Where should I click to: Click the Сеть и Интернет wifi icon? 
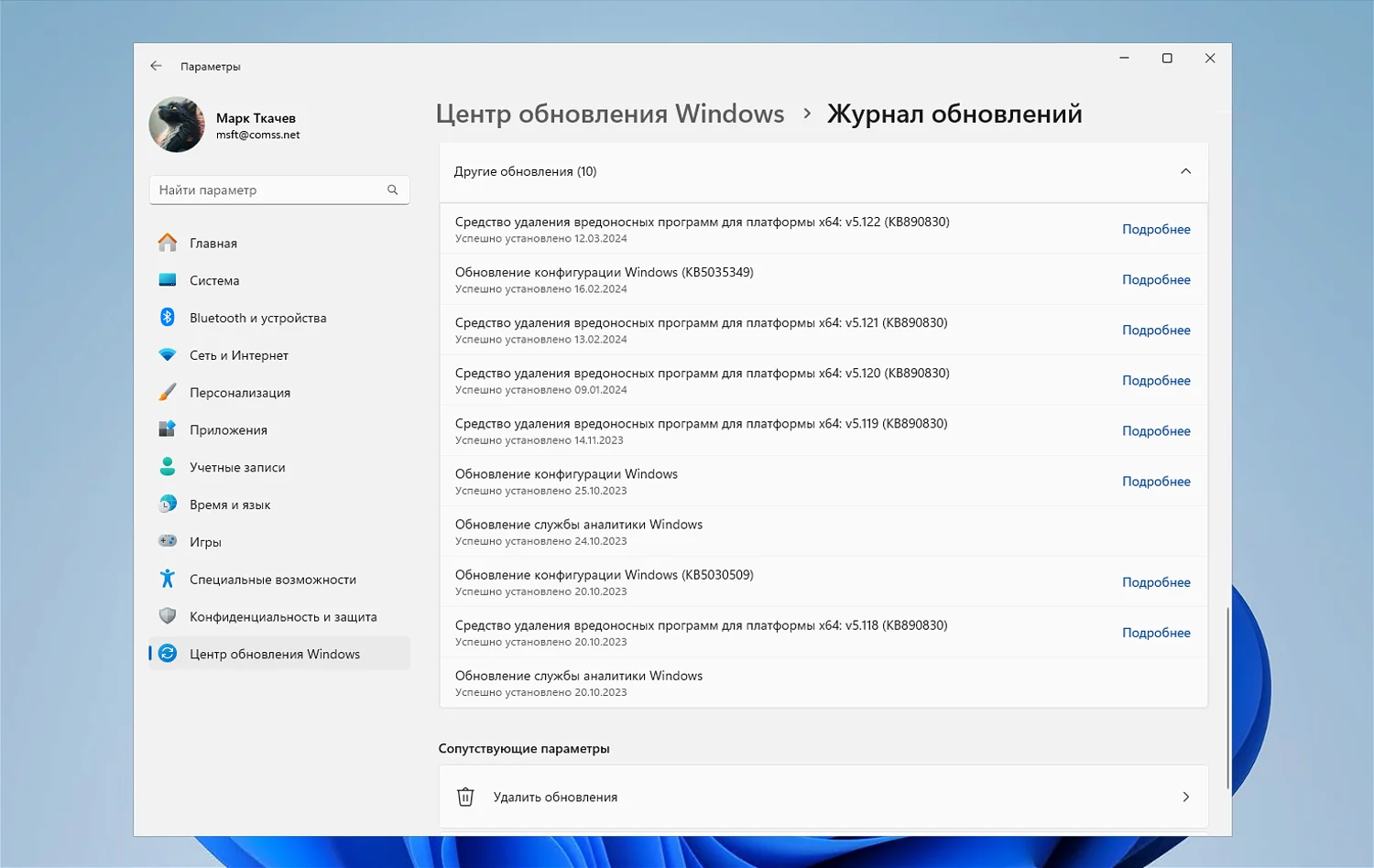pyautogui.click(x=168, y=354)
